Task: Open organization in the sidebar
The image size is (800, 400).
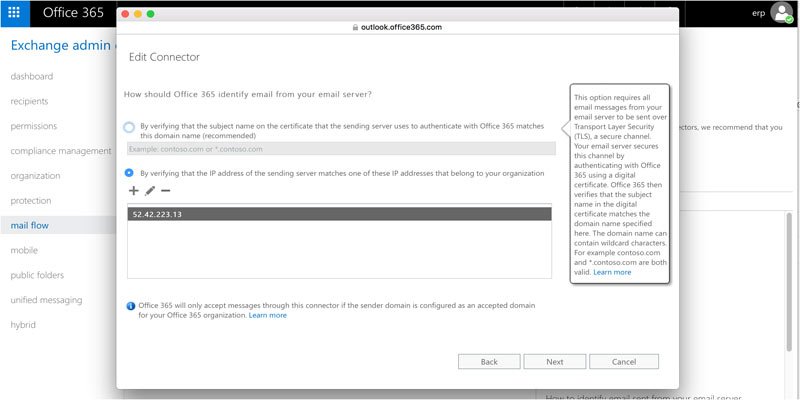Action: [35, 176]
